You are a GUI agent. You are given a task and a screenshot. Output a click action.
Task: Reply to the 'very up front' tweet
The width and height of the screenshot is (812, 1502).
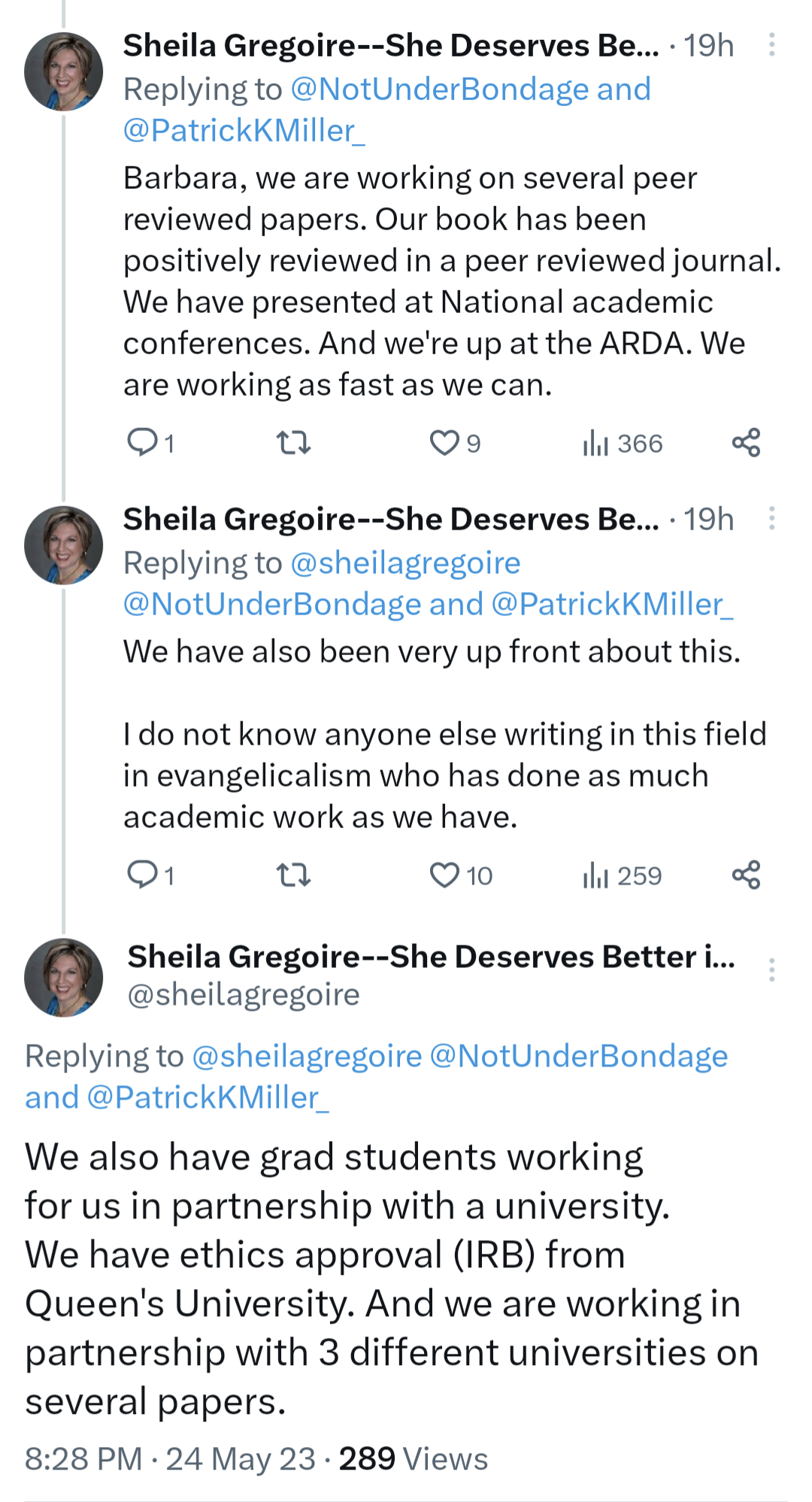tap(142, 875)
